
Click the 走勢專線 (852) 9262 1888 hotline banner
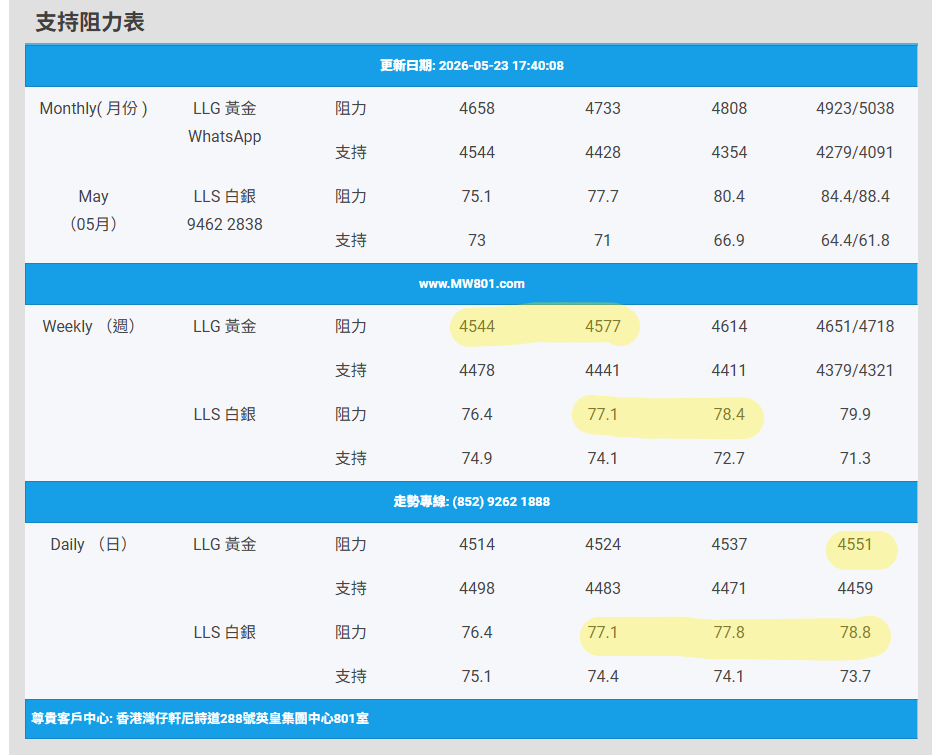471,502
